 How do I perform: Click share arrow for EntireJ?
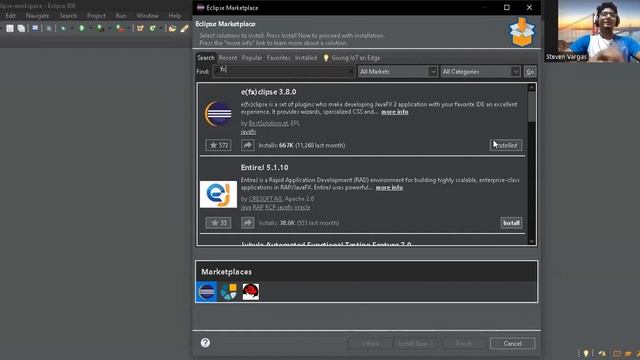click(x=247, y=223)
